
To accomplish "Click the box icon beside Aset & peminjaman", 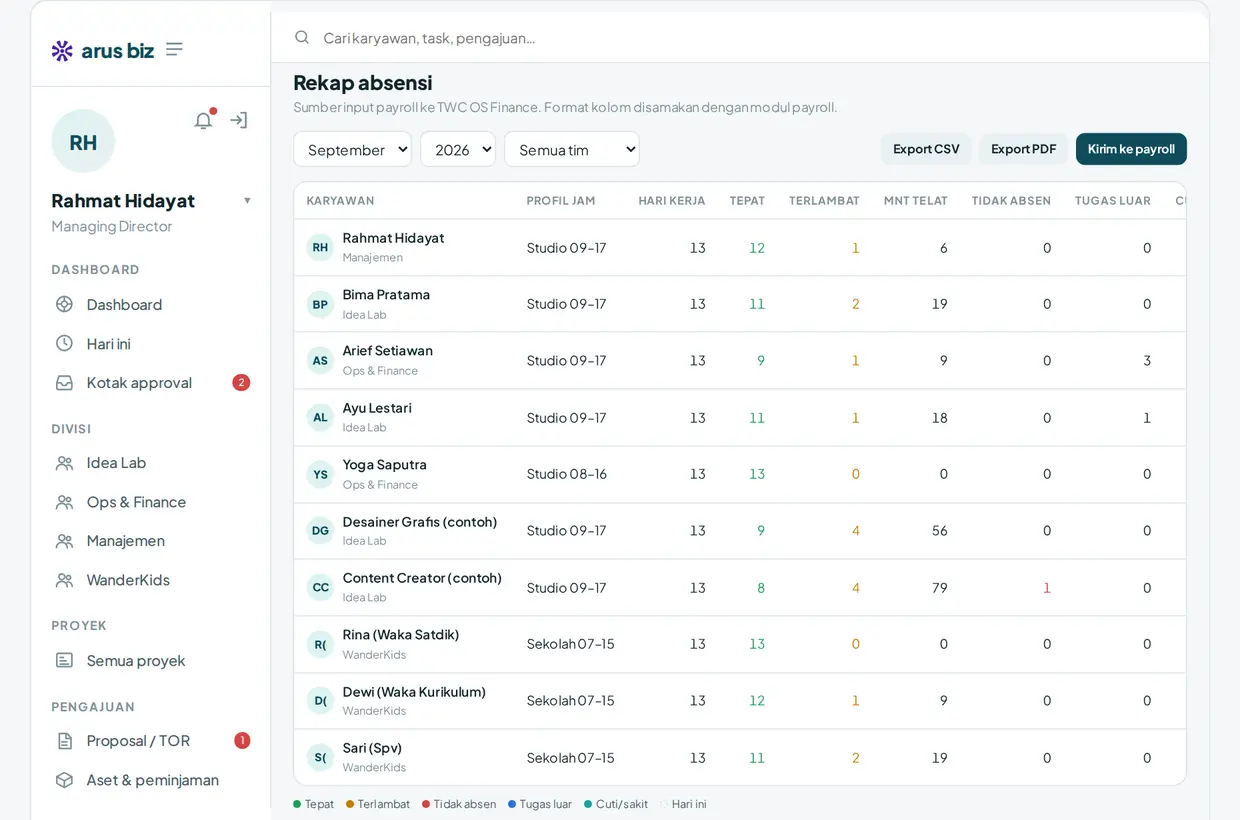I will [64, 780].
